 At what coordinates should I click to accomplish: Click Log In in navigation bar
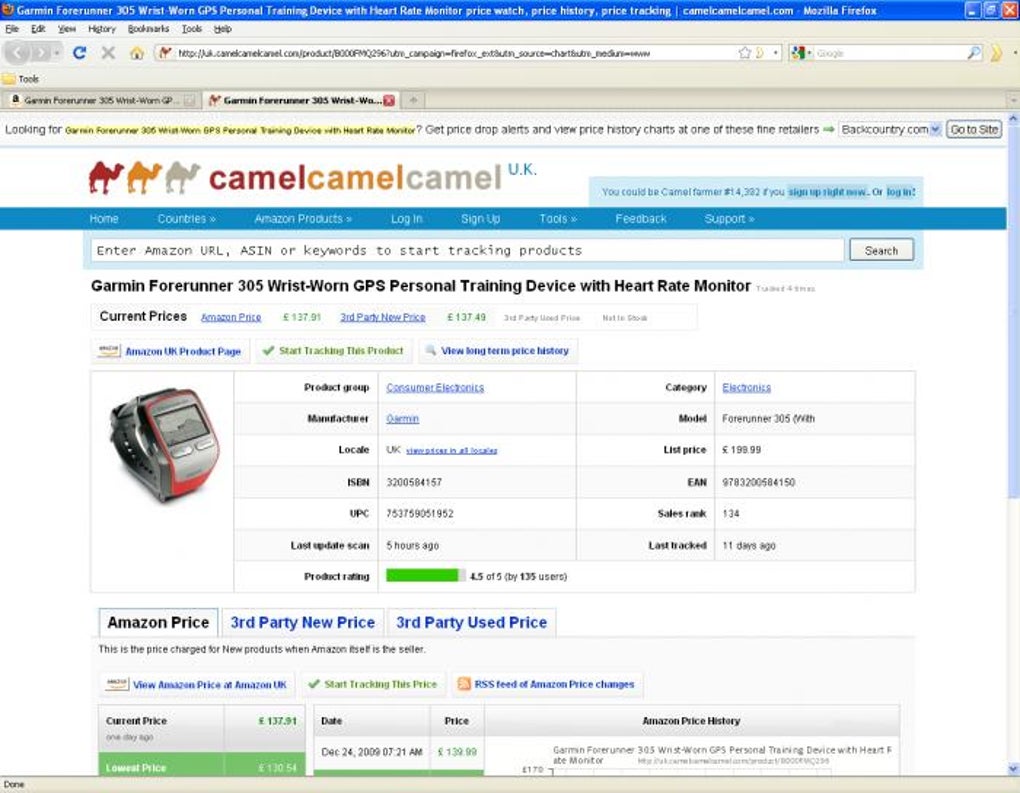[407, 219]
